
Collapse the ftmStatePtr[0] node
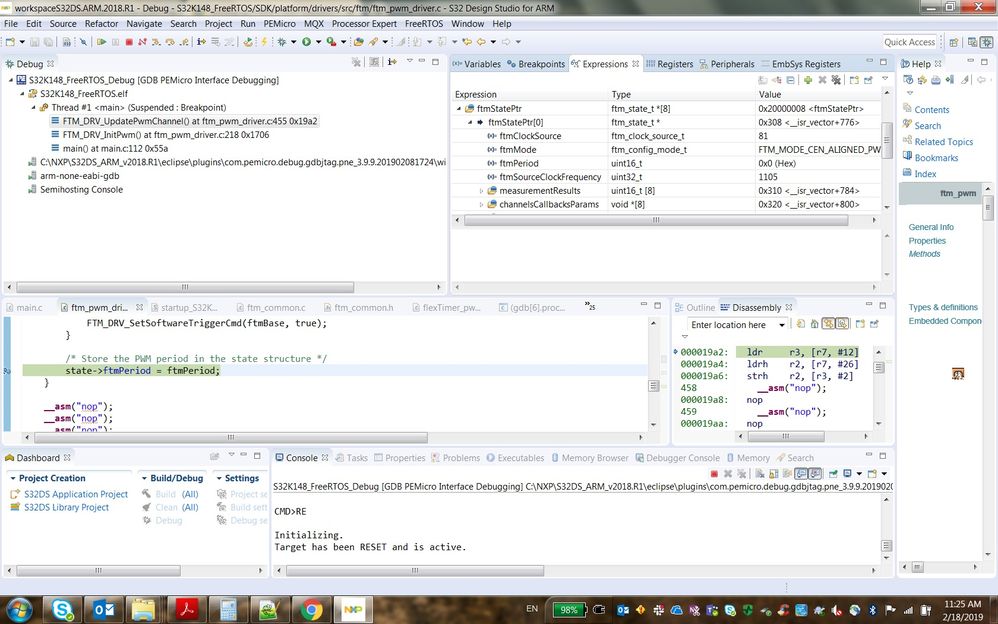[470, 122]
